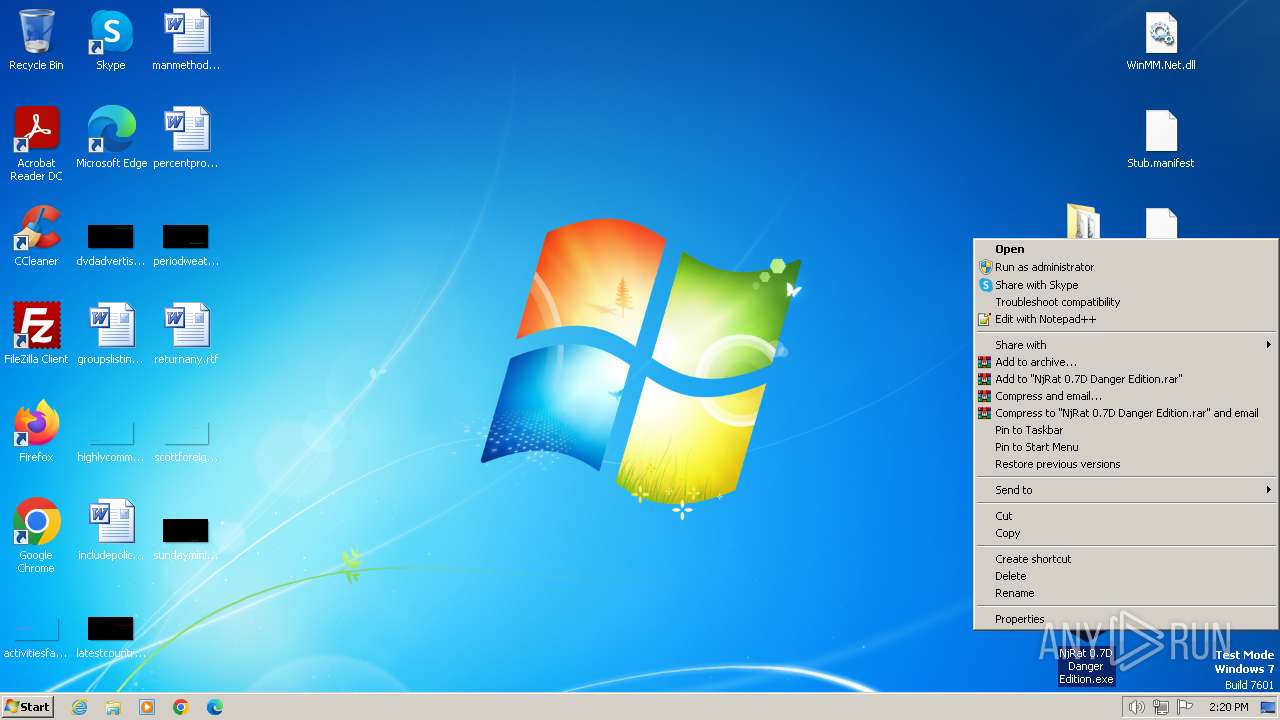Expand the Share with submenu
The image size is (1280, 720).
coord(1125,345)
